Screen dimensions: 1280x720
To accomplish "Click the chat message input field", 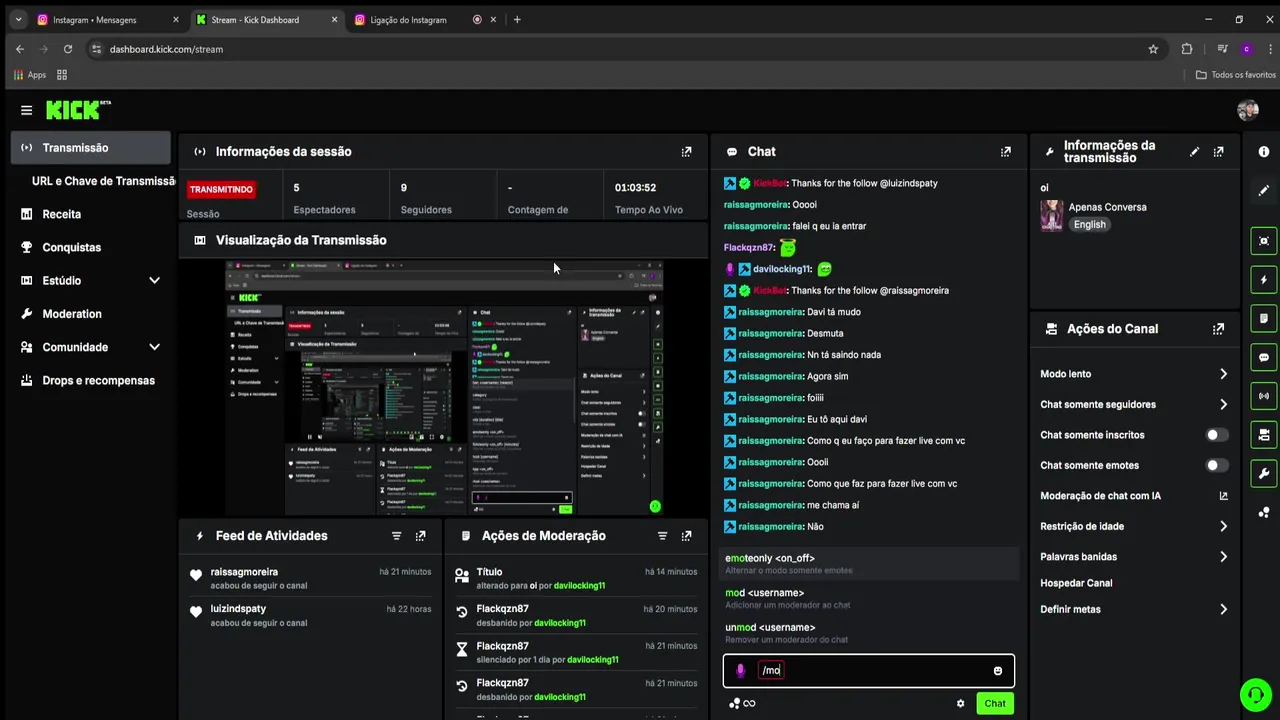I will point(869,671).
